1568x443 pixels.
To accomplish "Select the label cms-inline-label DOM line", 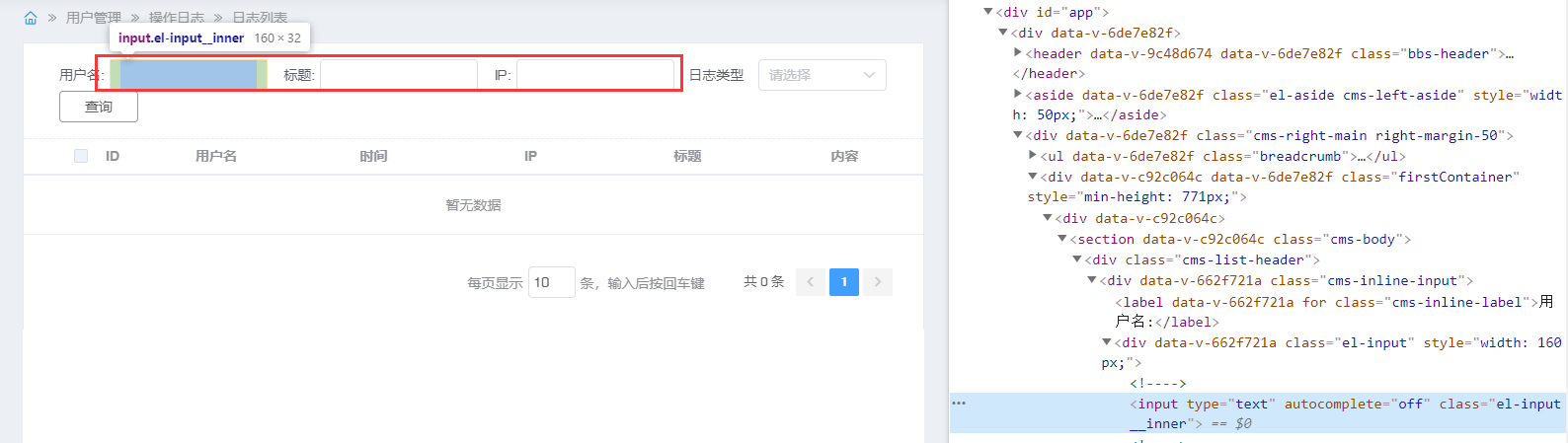I will pyautogui.click(x=1334, y=312).
